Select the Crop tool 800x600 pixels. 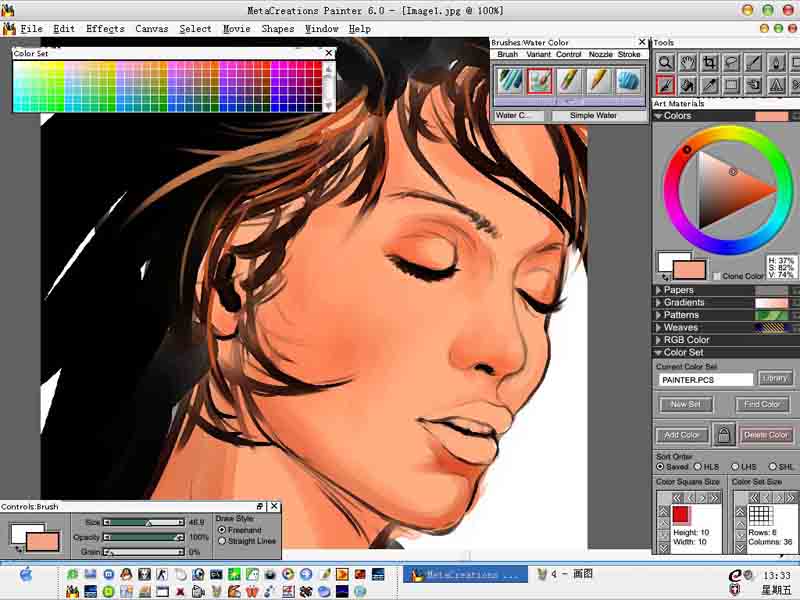[x=710, y=63]
